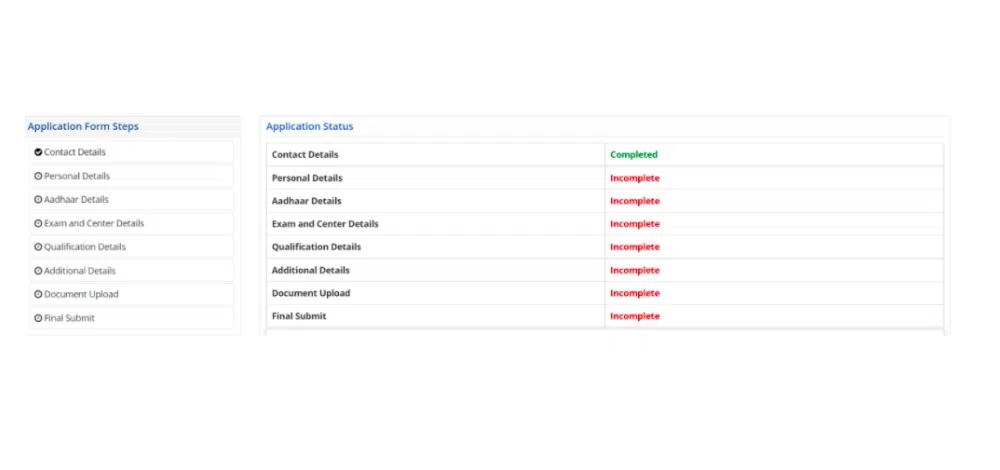Click the Application Status panel heading
The width and height of the screenshot is (1000, 470).
[309, 127]
